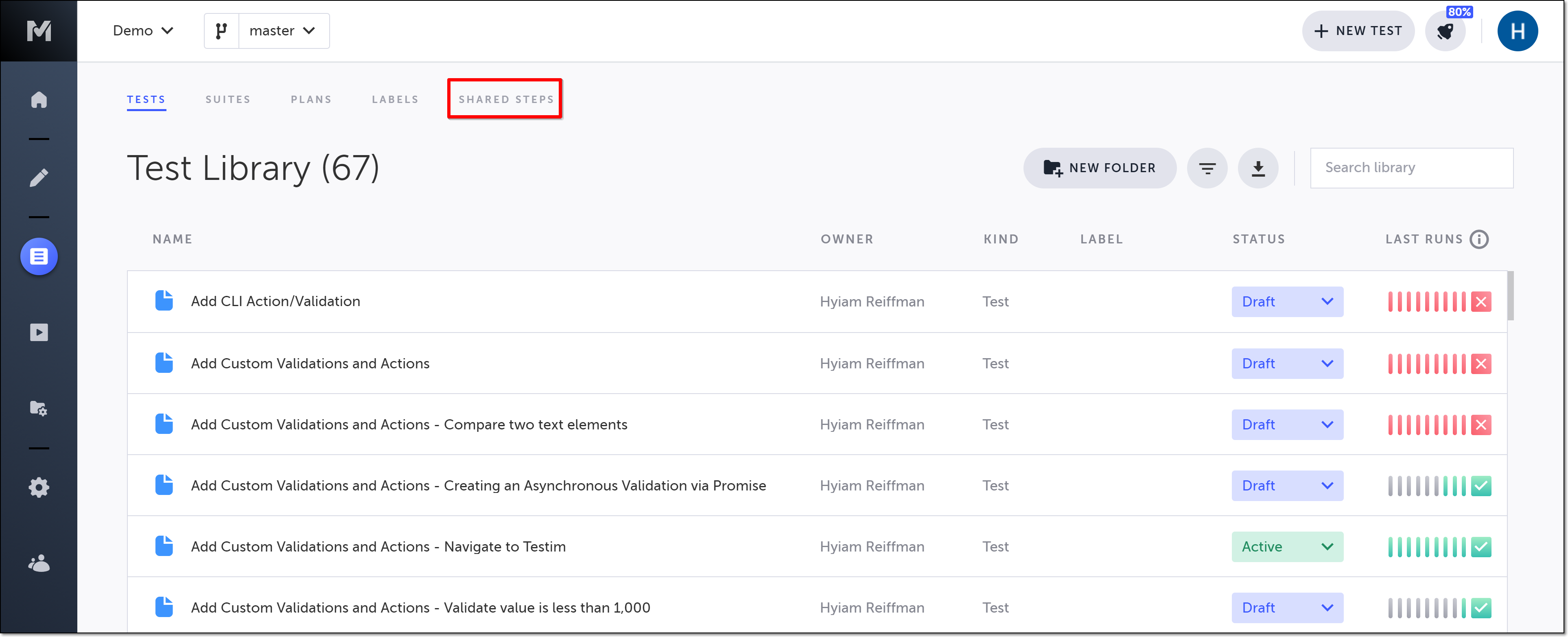Click the Test Library (67) heading
Image resolution: width=1568 pixels, height=637 pixels.
(253, 168)
